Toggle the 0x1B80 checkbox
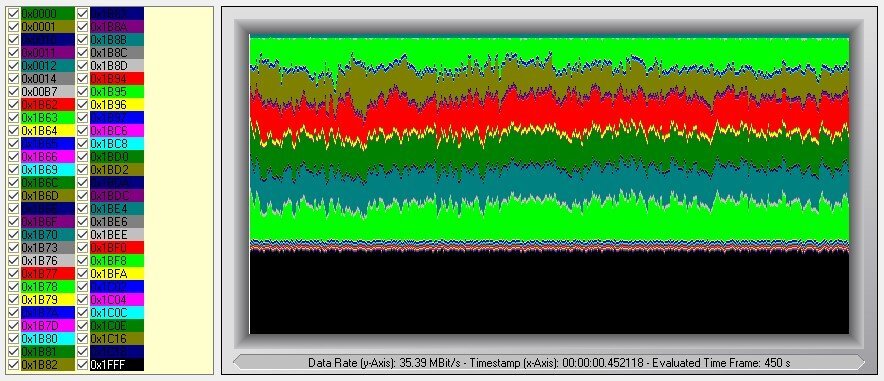The image size is (884, 381). click(x=14, y=338)
